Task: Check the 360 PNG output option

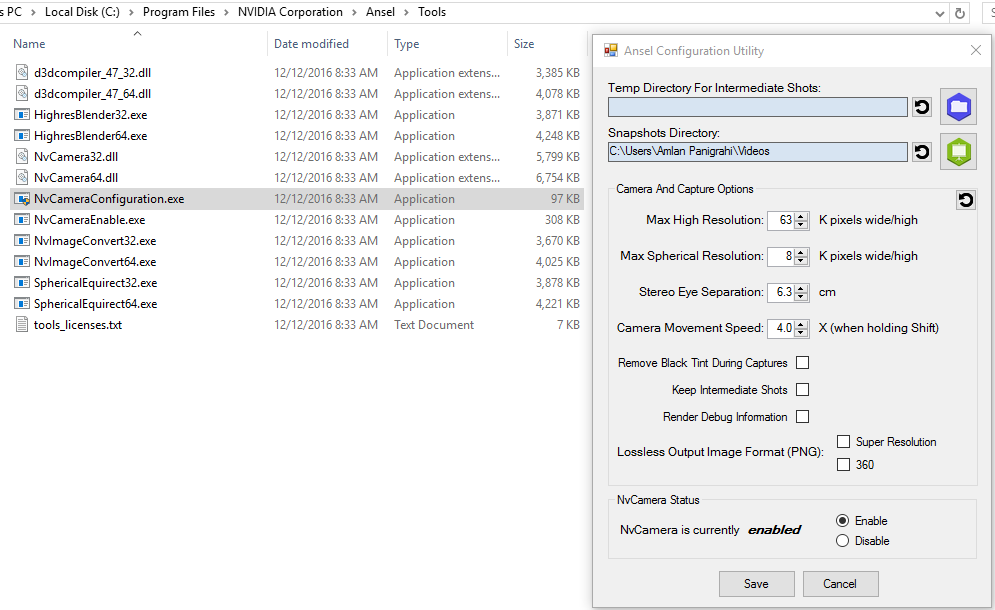Action: [843, 465]
